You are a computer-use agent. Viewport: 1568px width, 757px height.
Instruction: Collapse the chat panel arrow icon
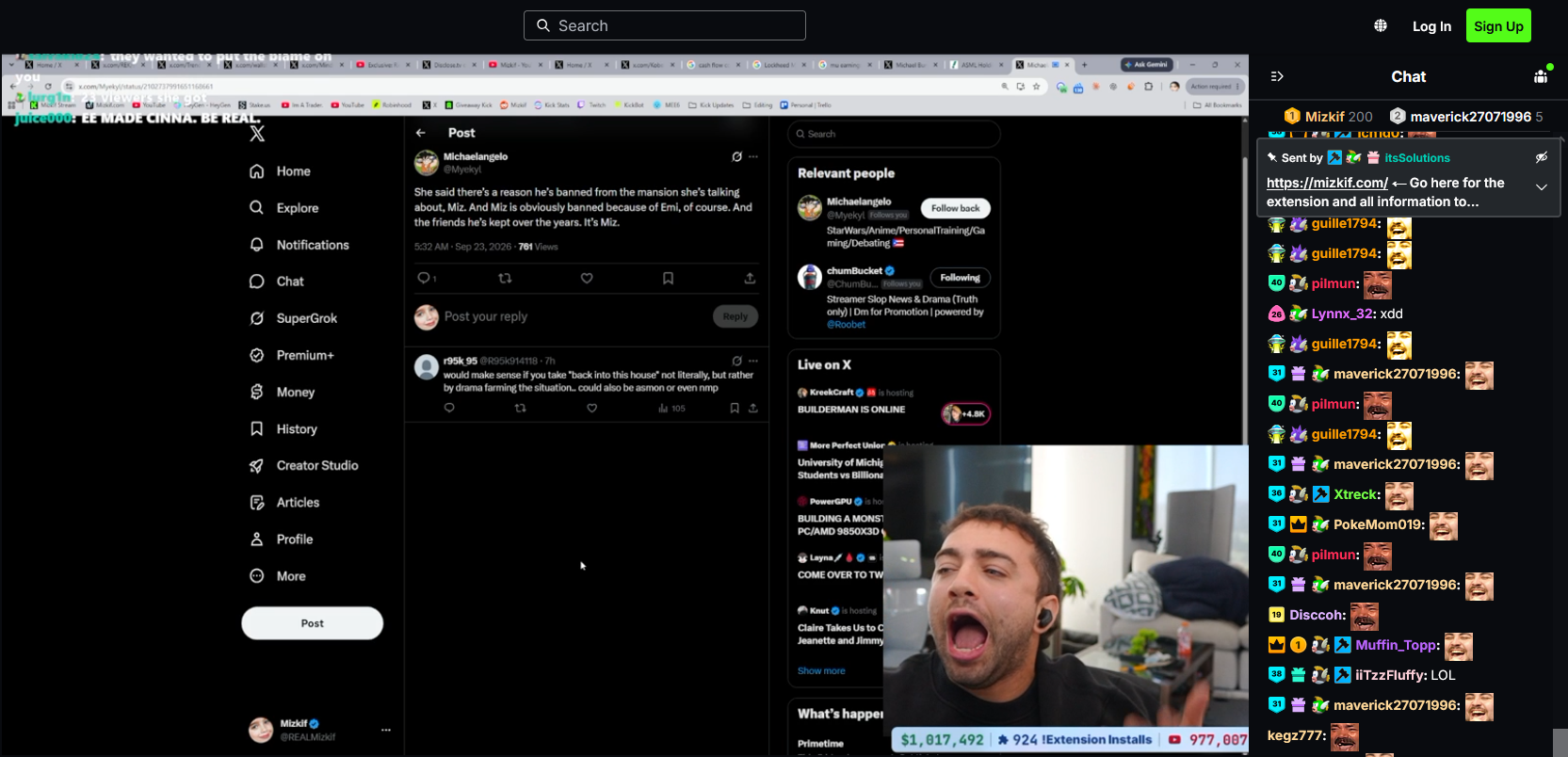coord(1277,76)
